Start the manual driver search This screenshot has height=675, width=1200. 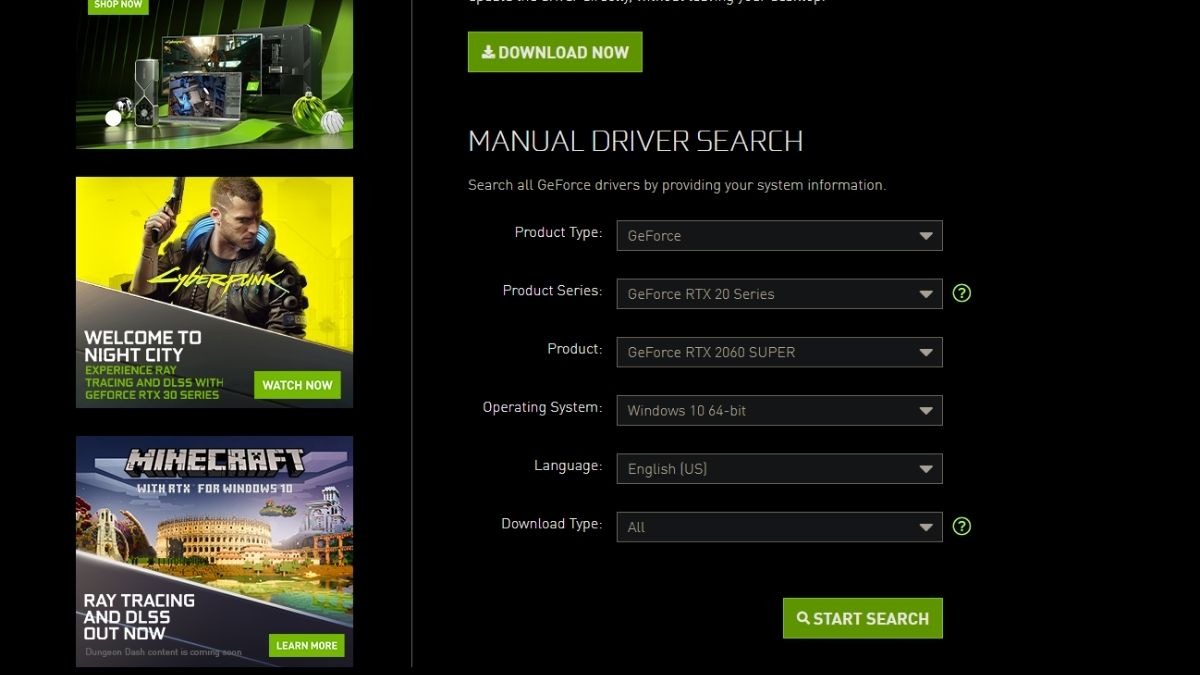[863, 618]
